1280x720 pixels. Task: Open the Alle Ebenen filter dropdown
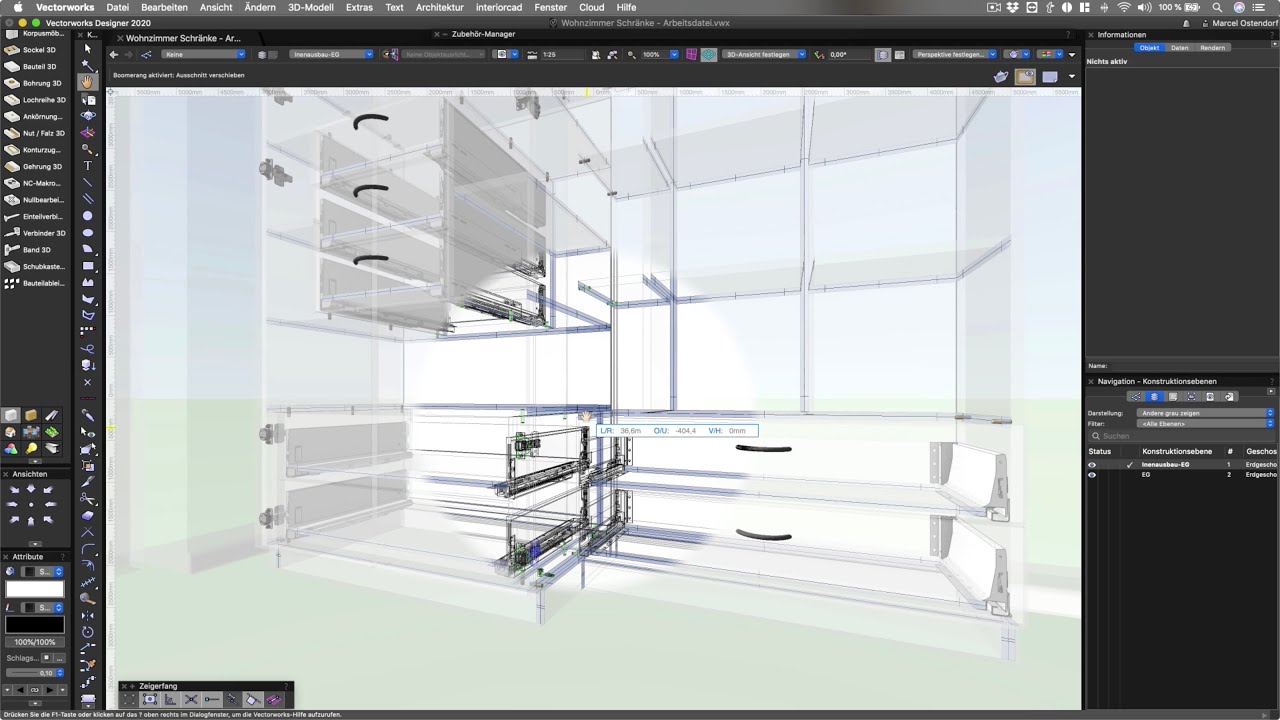click(x=1206, y=424)
